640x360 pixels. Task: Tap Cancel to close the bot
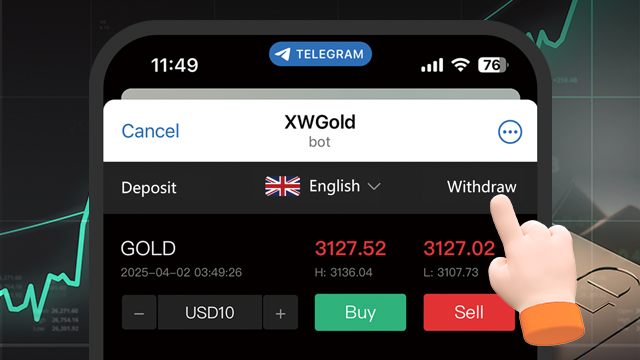click(x=150, y=131)
